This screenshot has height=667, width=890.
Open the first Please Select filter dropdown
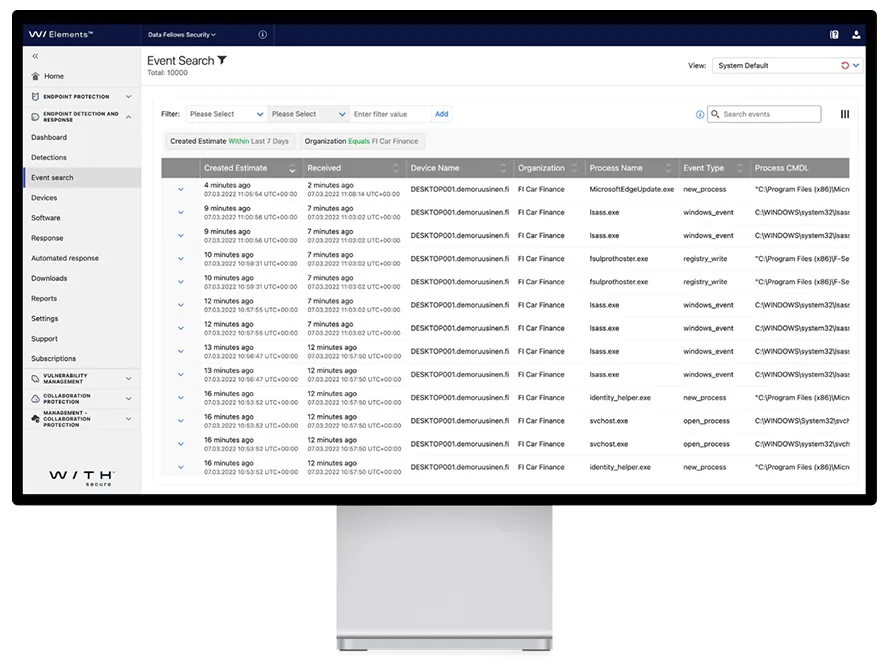point(226,114)
